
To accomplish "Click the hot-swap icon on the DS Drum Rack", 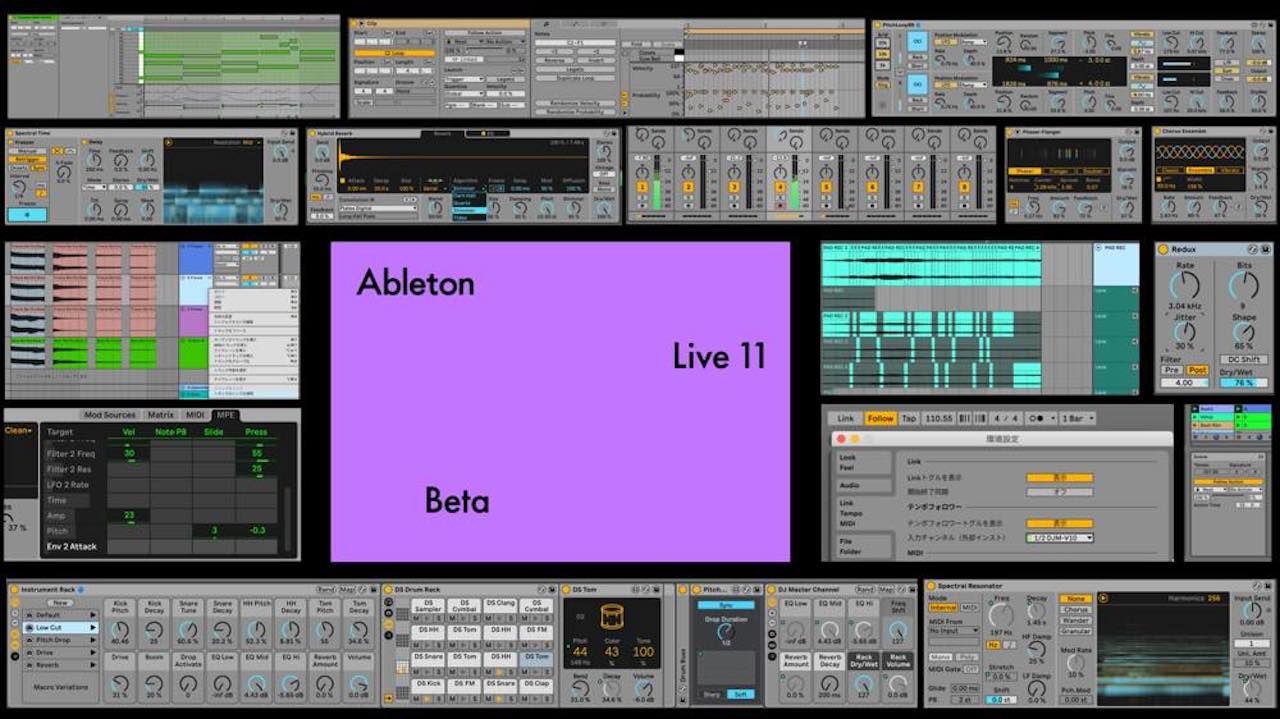I will click(541, 587).
